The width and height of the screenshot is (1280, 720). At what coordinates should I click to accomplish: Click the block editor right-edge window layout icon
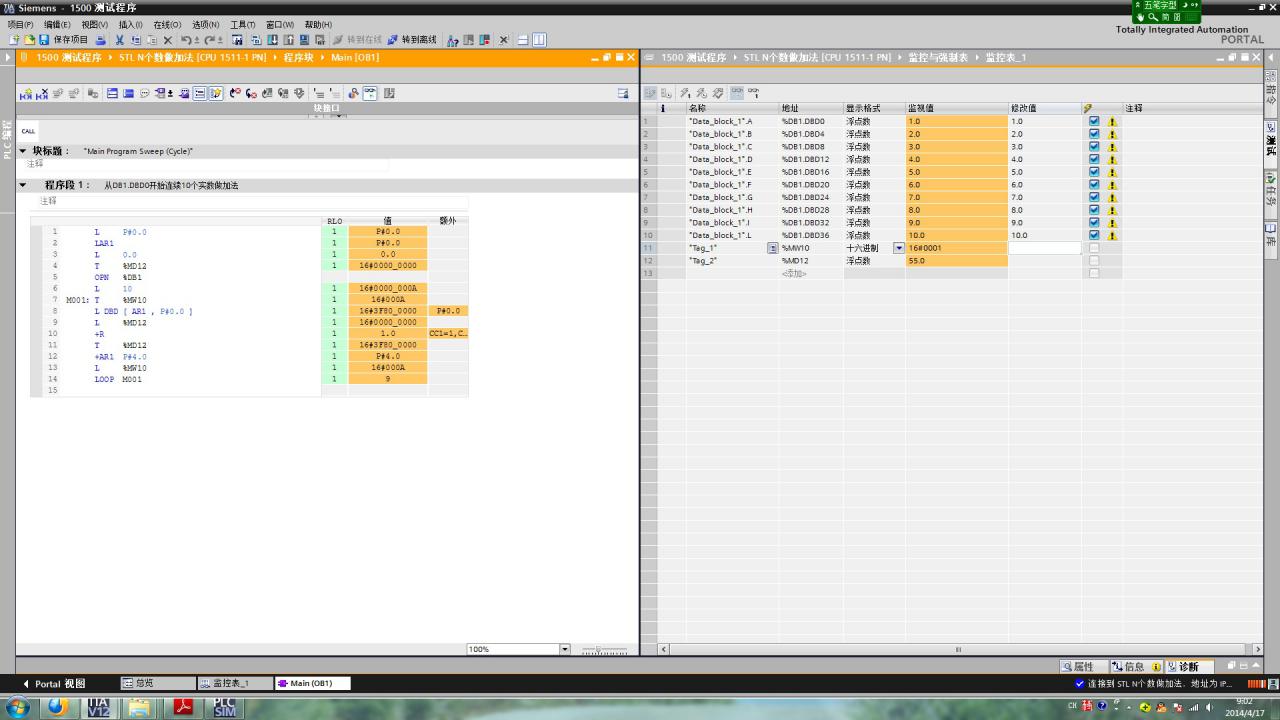[622, 93]
